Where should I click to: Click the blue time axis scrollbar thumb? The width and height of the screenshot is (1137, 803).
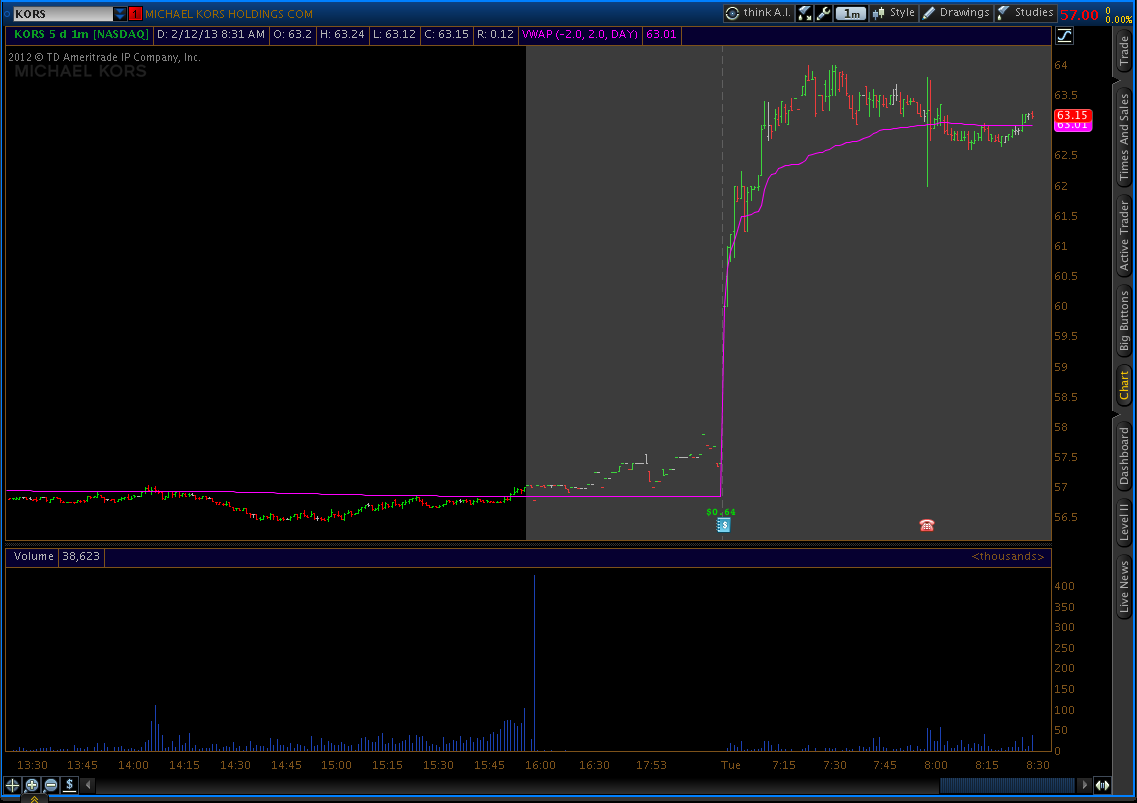(1007, 785)
